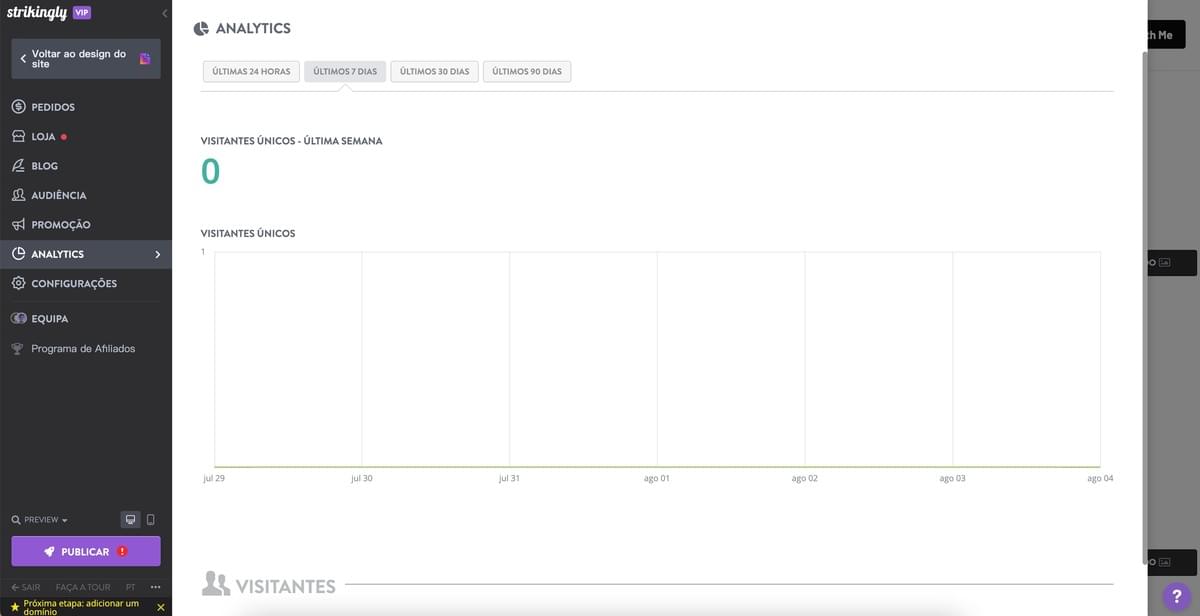1200x616 pixels.
Task: Click the Preview magnifier icon
Action: tap(16, 520)
